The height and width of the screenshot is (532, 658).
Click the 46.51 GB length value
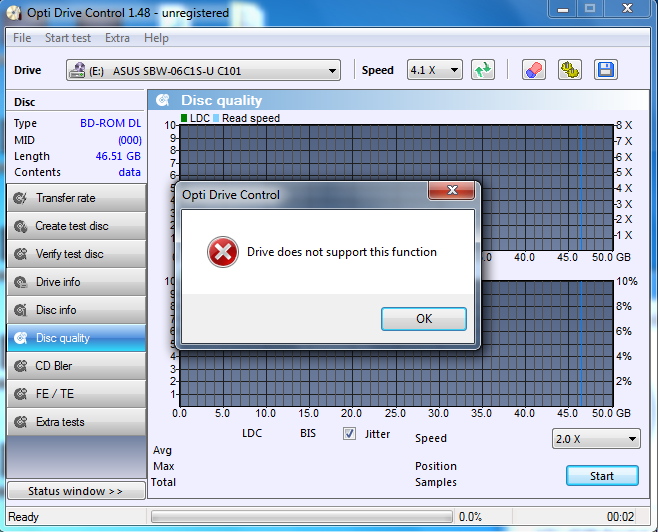click(118, 156)
